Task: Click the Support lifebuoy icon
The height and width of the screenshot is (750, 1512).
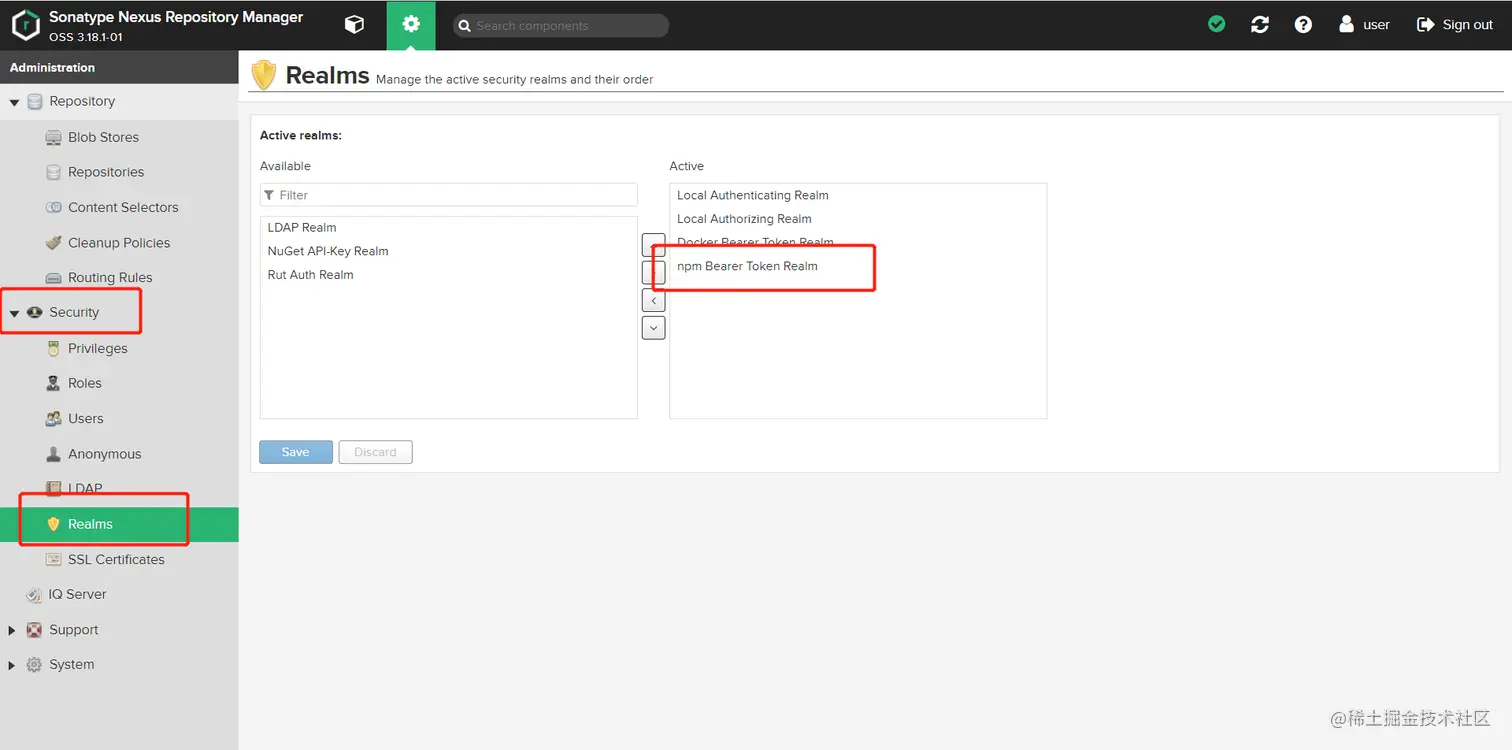Action: point(35,630)
